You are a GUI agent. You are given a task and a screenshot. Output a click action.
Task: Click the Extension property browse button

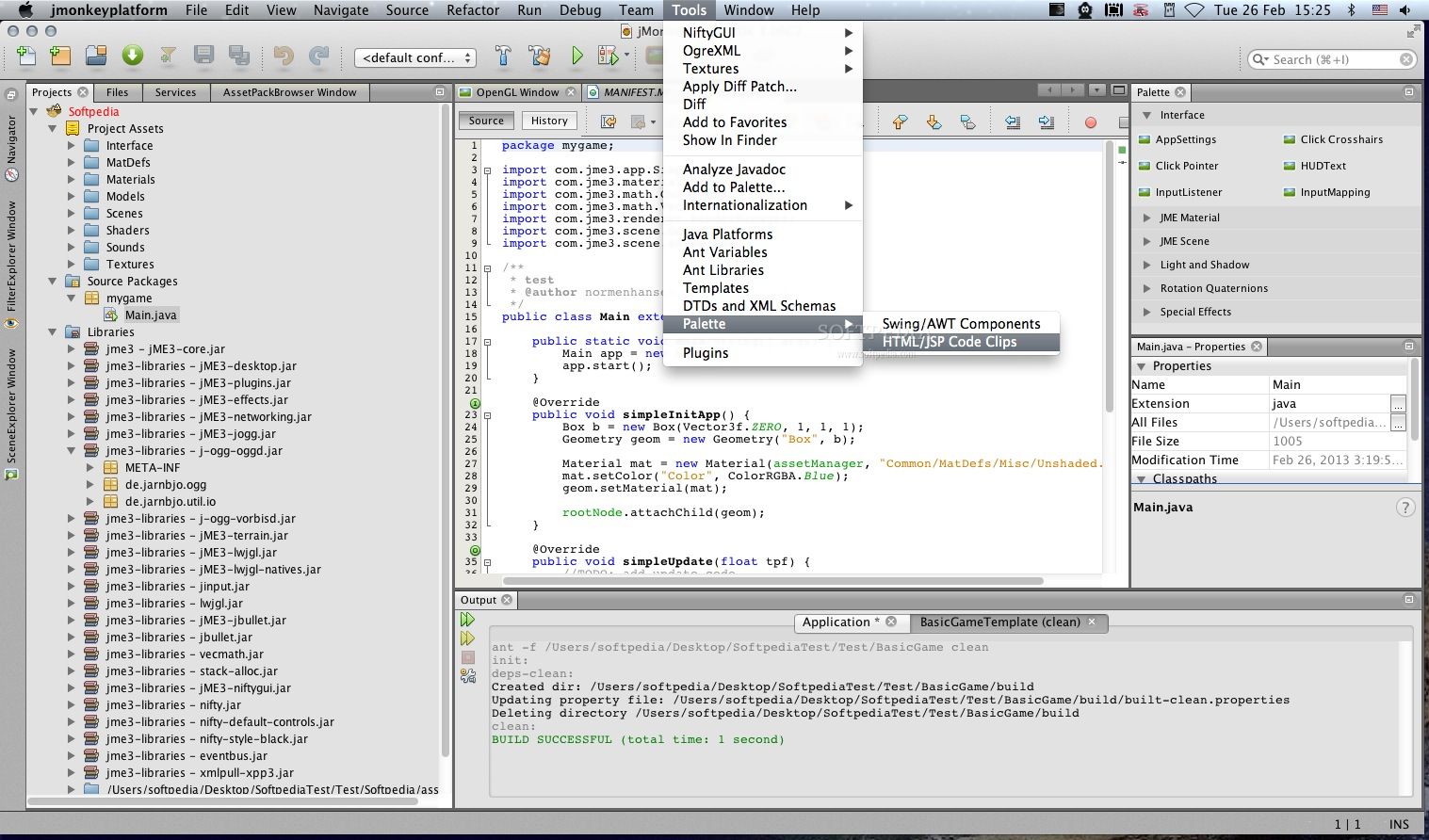(x=1398, y=404)
